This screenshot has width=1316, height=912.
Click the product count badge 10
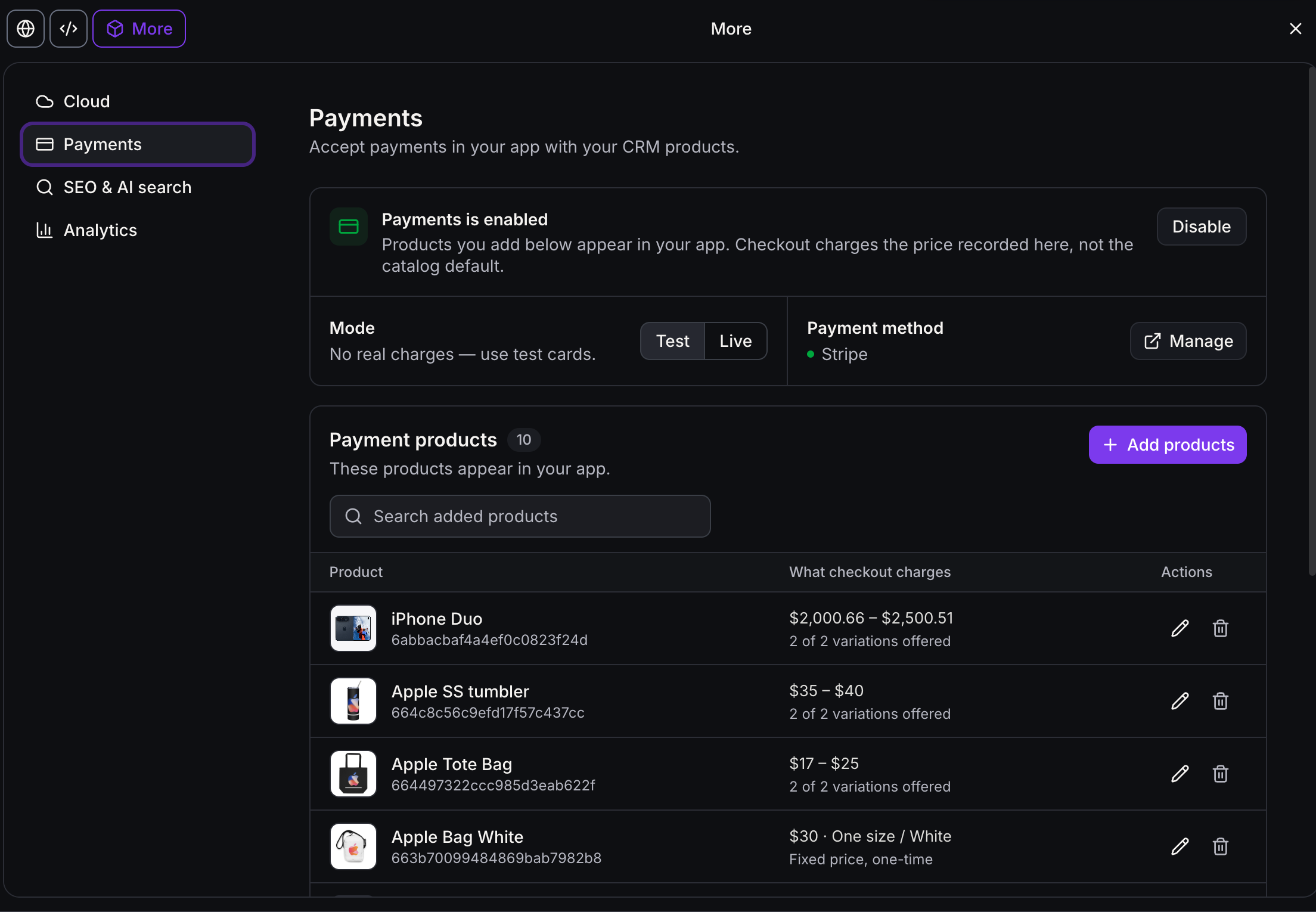[524, 440]
